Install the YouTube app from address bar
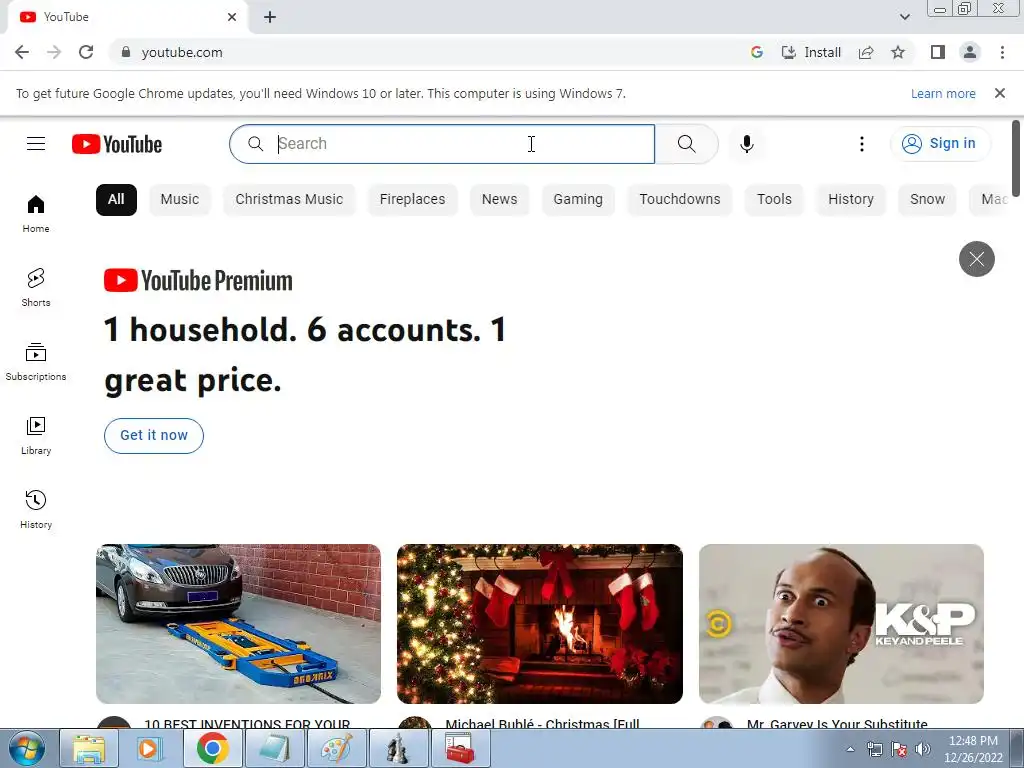This screenshot has width=1024, height=768. coord(811,52)
